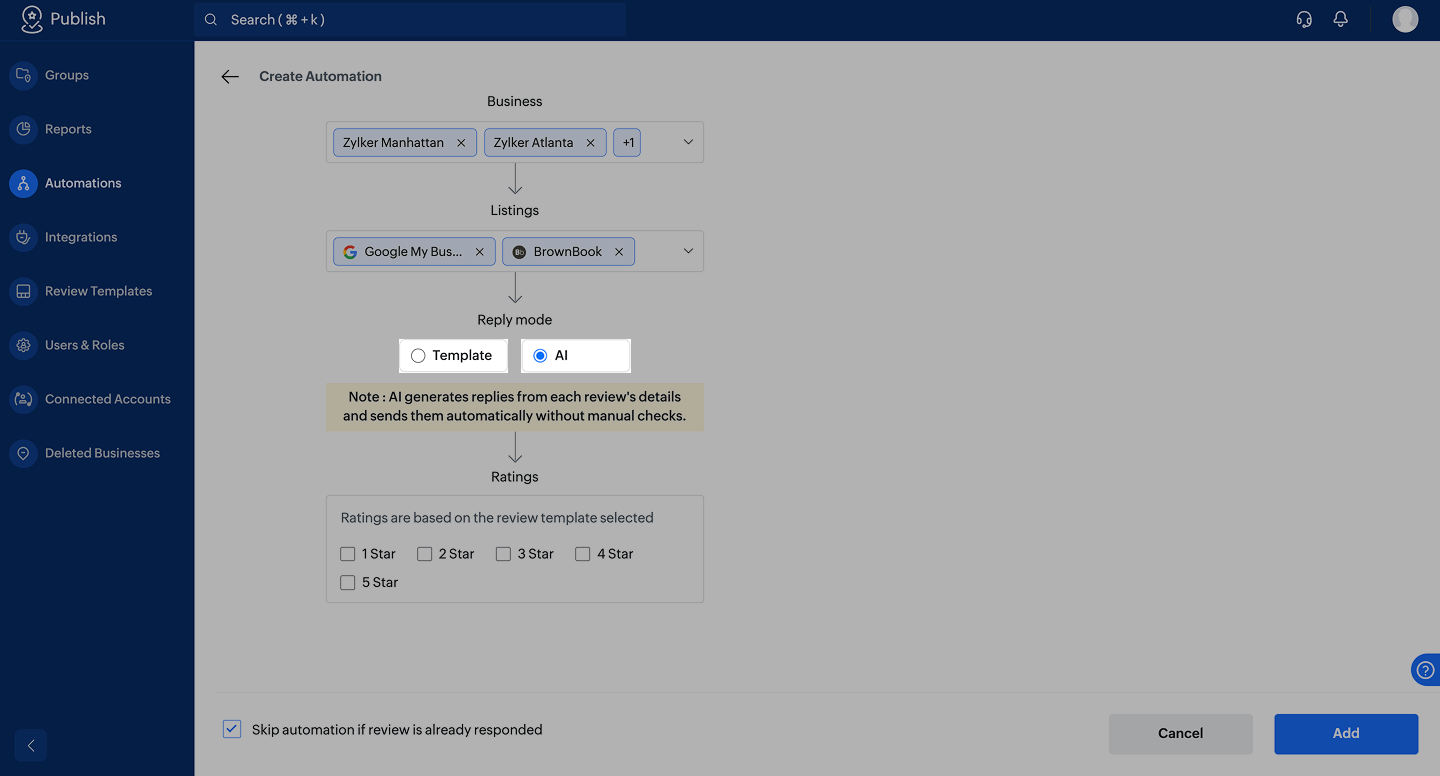
Task: Check the 5 Star rating
Action: click(348, 583)
